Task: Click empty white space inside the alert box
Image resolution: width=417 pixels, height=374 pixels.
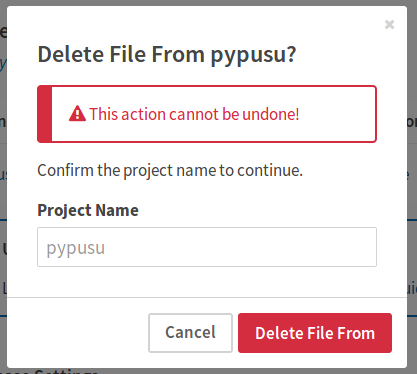Action: pos(337,114)
